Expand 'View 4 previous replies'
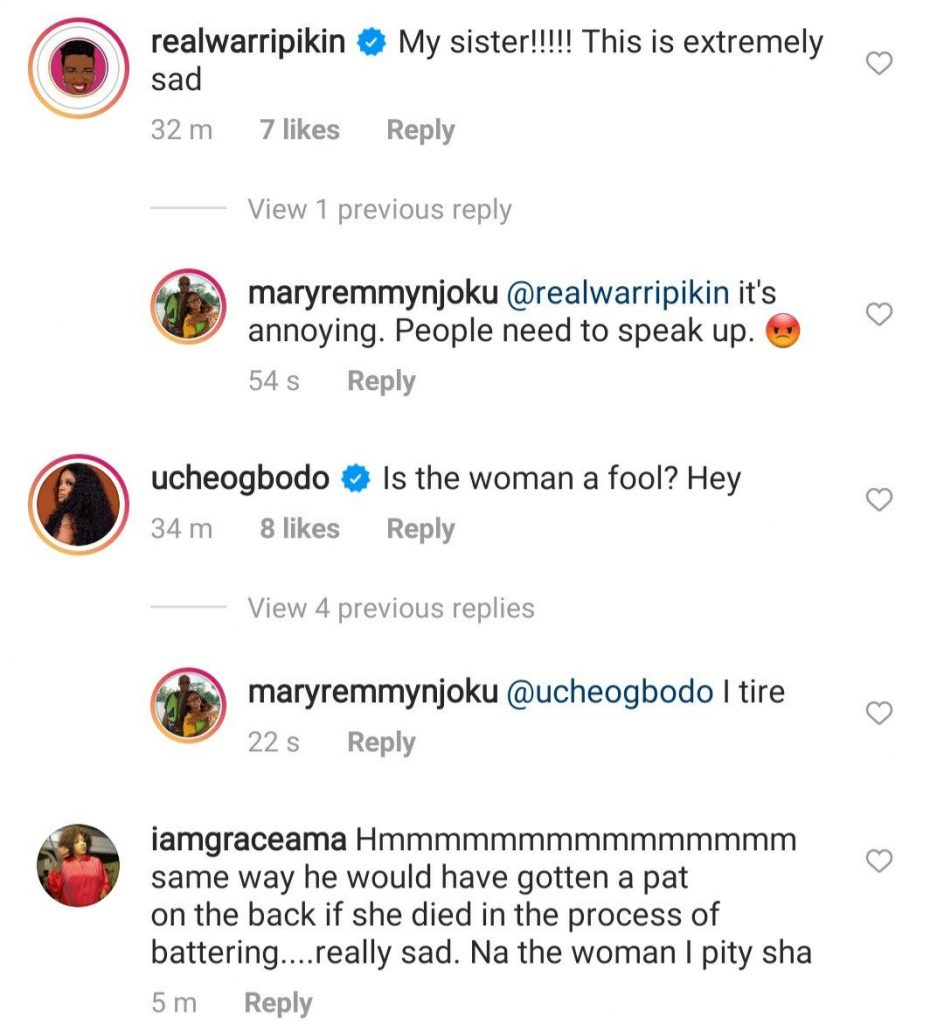The width and height of the screenshot is (944, 1024). click(391, 608)
